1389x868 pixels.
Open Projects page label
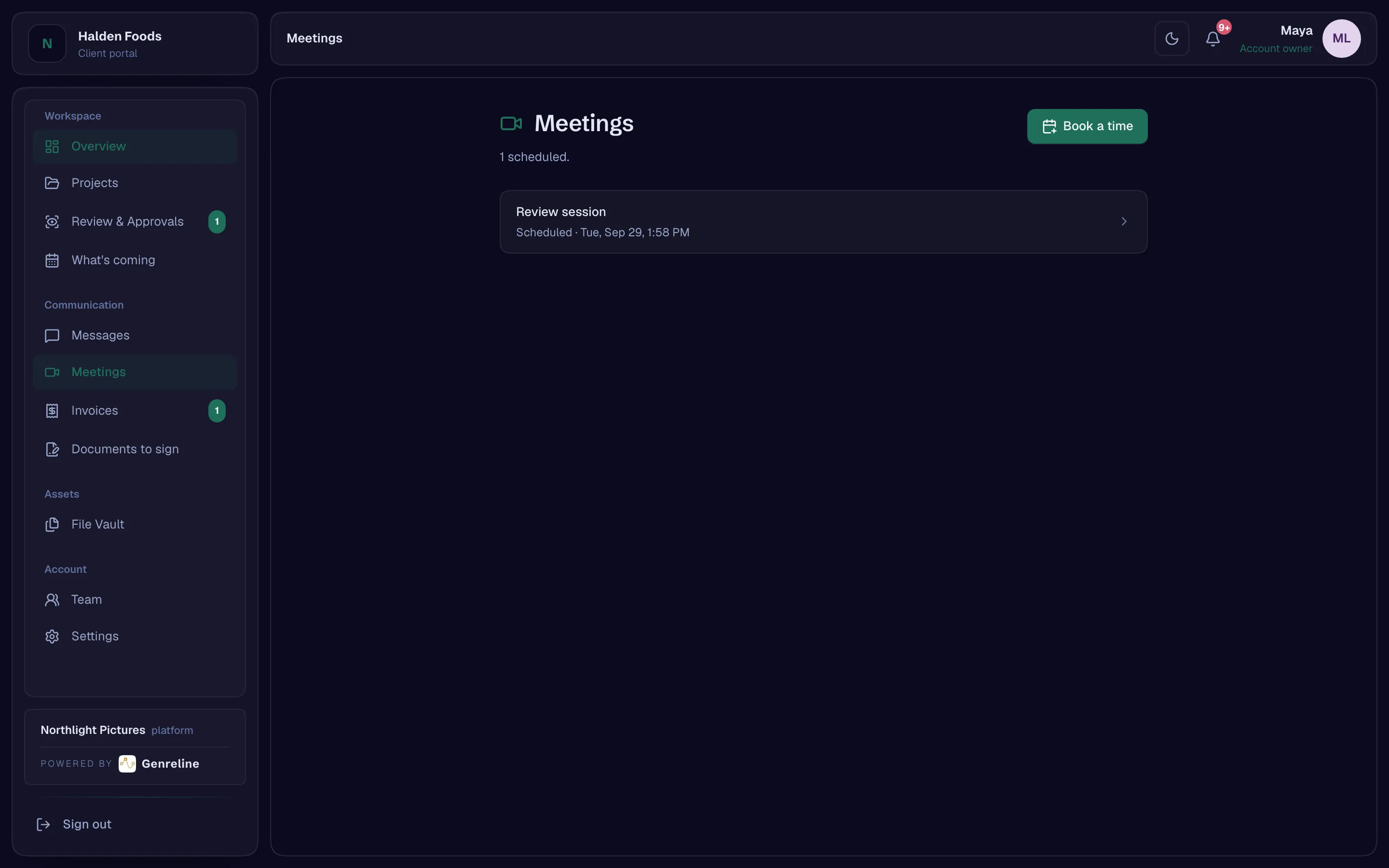[95, 183]
